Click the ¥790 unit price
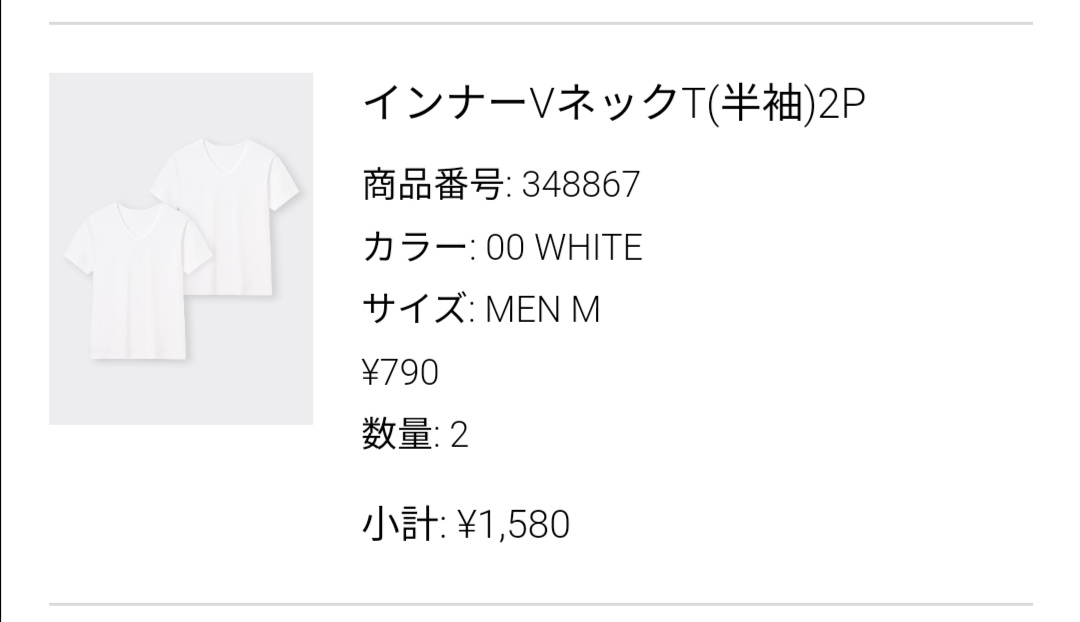Image resolution: width=1080 pixels, height=622 pixels. (400, 373)
